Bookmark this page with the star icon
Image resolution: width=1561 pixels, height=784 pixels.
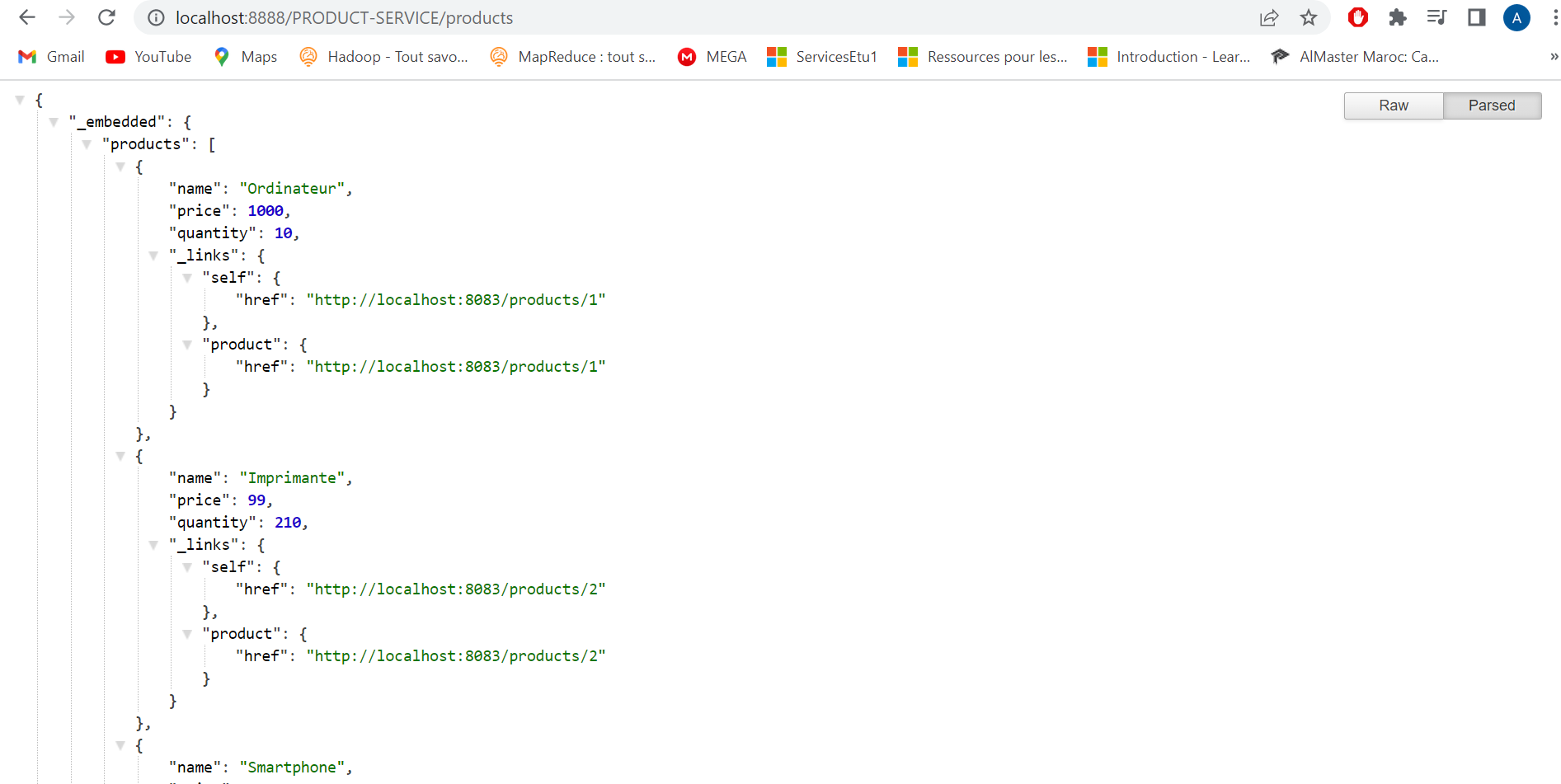1308,17
